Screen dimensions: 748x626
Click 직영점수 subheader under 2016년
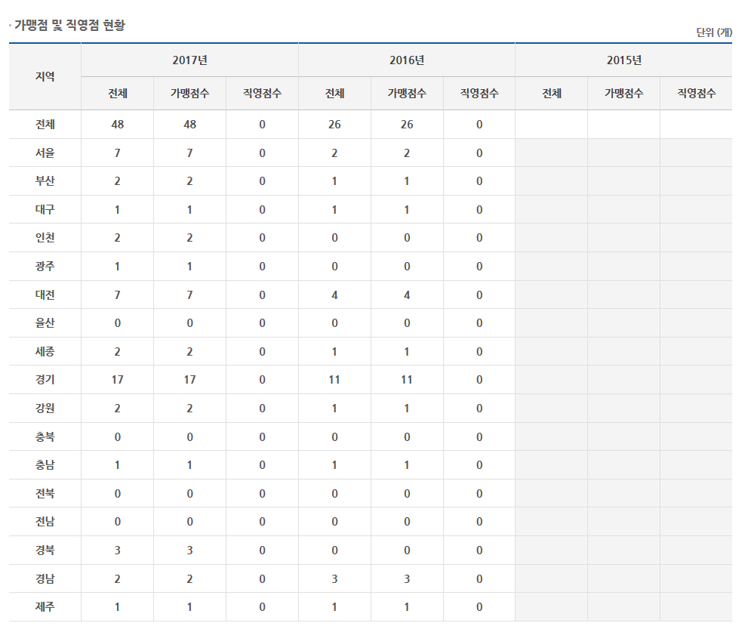click(x=479, y=94)
